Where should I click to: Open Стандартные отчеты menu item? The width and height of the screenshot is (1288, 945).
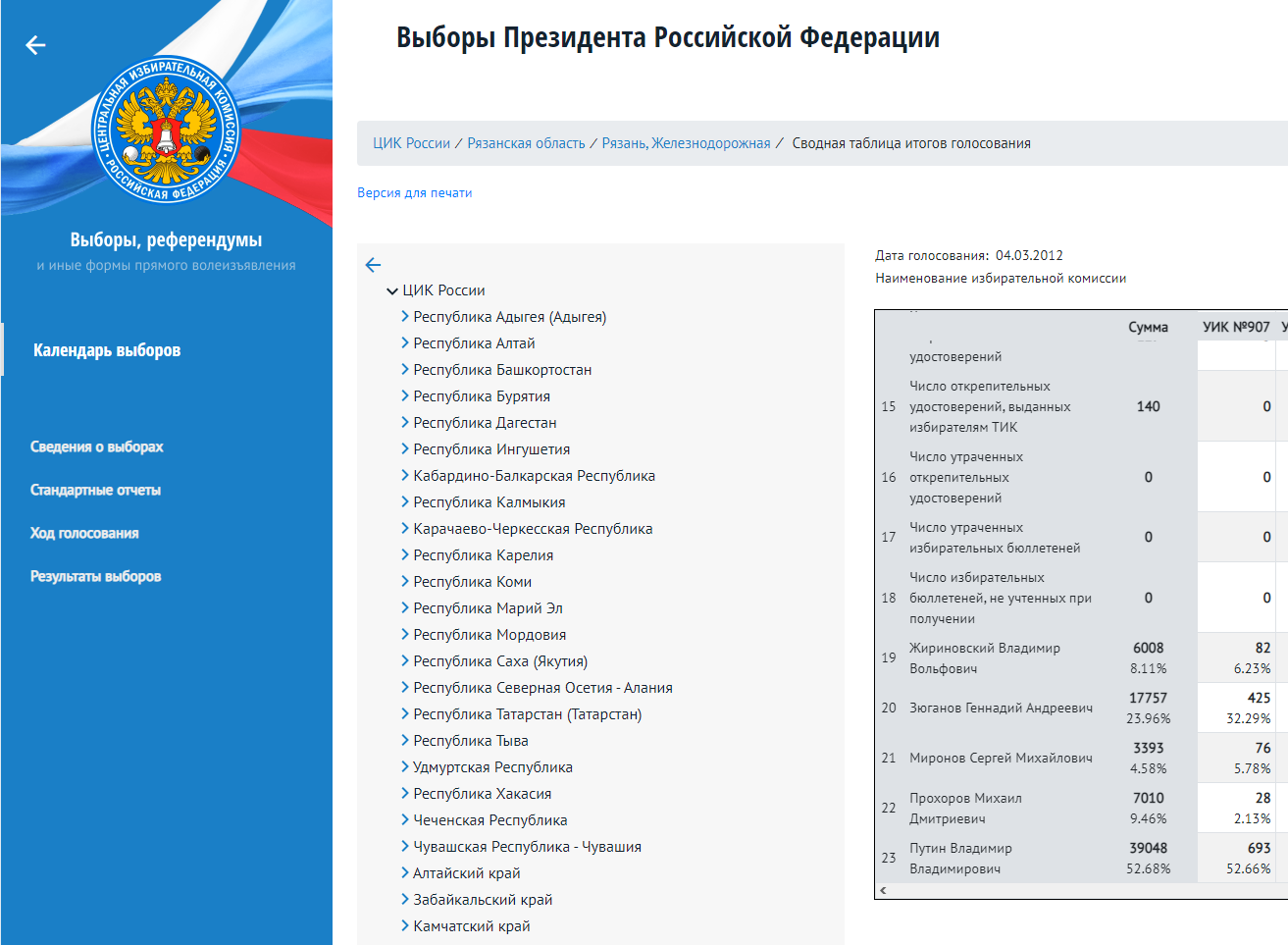tap(95, 490)
